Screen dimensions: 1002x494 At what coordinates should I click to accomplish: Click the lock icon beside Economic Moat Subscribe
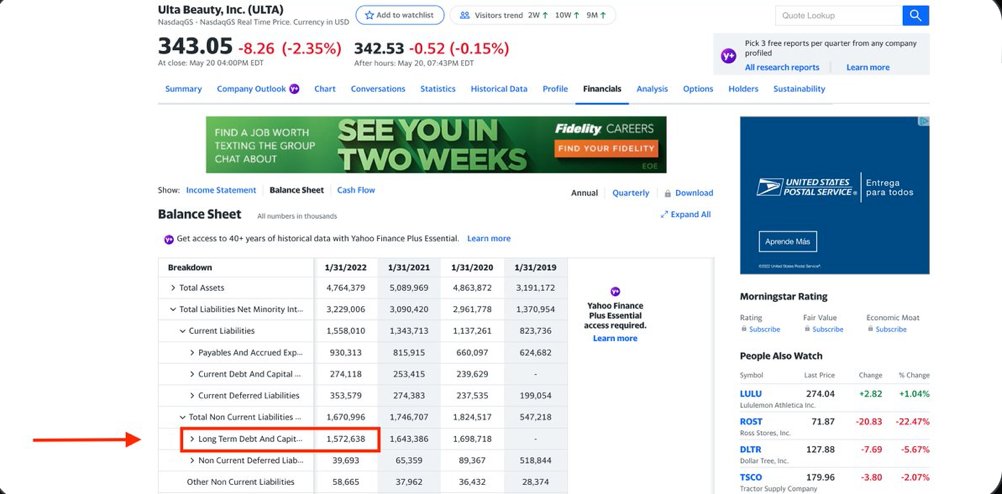pos(870,328)
